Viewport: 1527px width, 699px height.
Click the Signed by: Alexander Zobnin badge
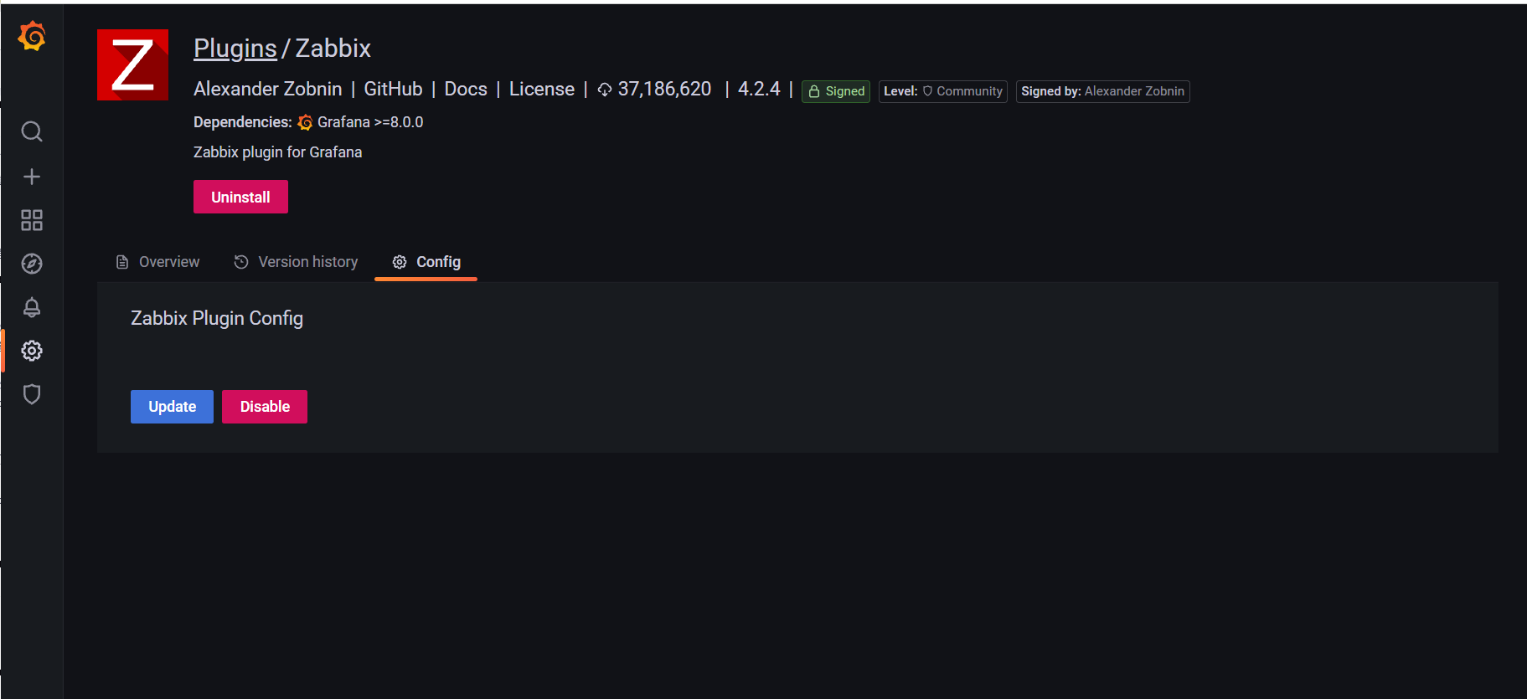point(1103,91)
